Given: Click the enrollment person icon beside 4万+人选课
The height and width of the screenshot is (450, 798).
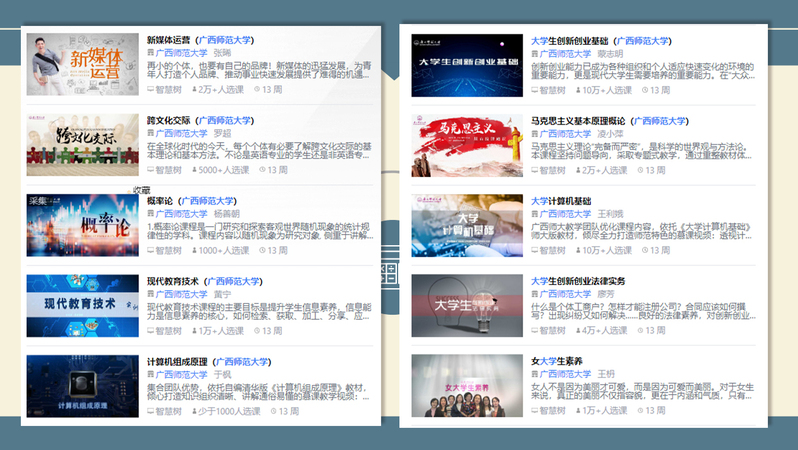Looking at the screenshot, I should tap(578, 330).
